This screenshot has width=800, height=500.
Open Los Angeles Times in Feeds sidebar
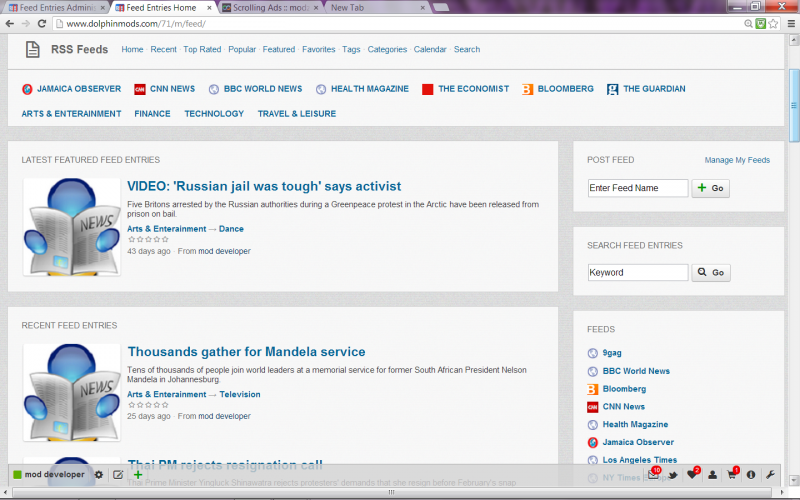pos(640,460)
